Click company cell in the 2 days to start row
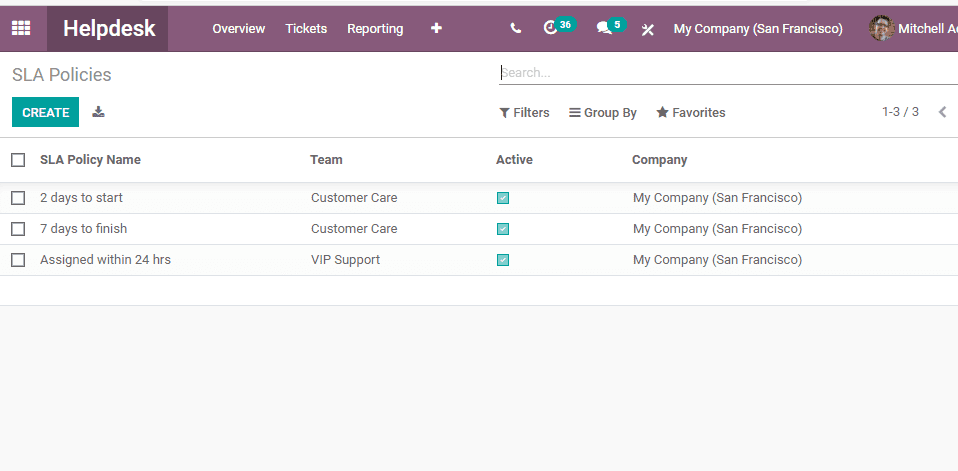Image resolution: width=958 pixels, height=471 pixels. click(x=717, y=198)
